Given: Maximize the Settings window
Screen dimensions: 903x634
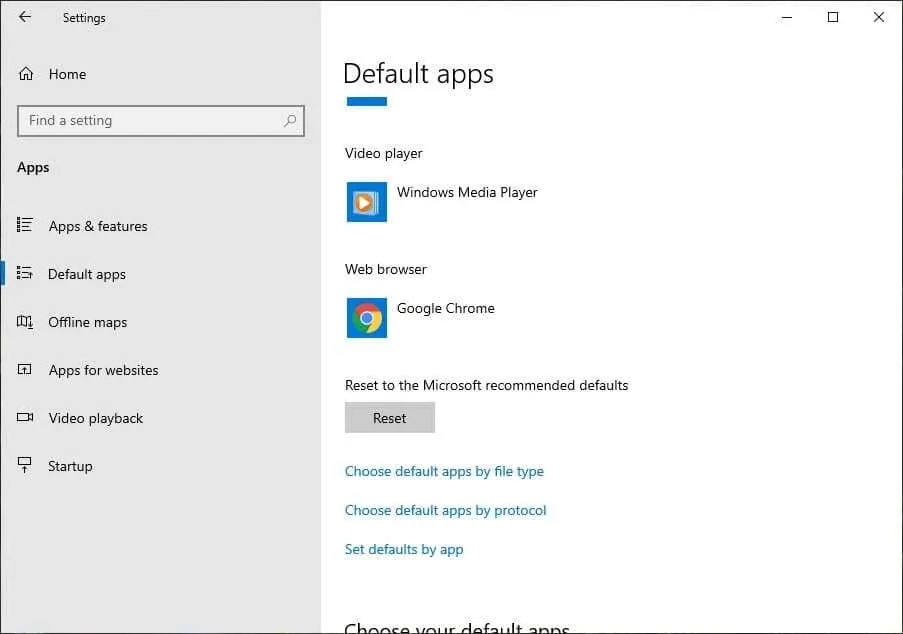Looking at the screenshot, I should [x=833, y=17].
